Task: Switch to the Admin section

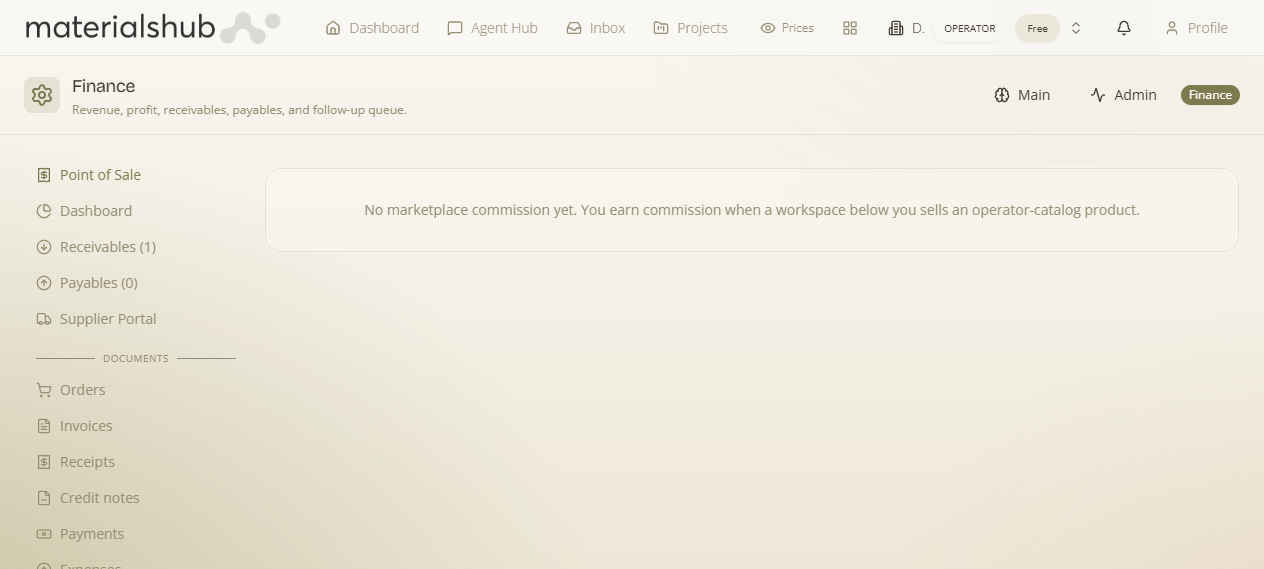Action: pos(1123,95)
